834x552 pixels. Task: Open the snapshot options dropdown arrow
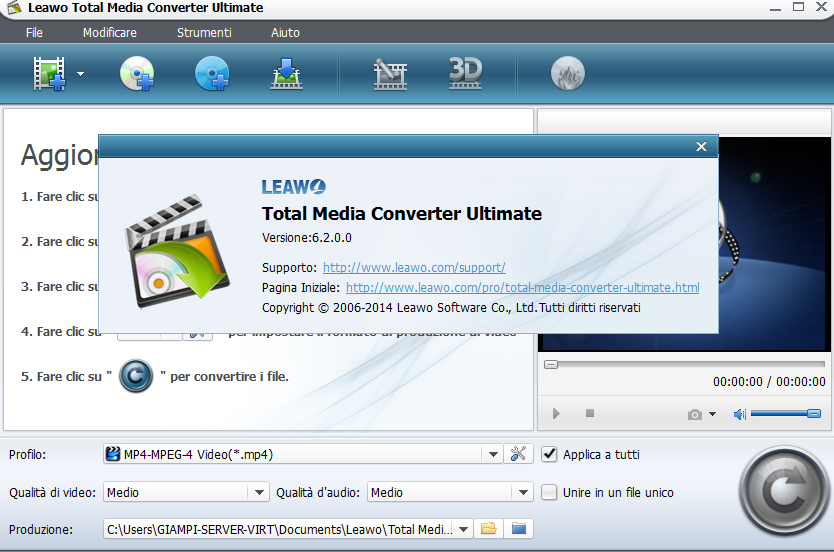(x=712, y=414)
